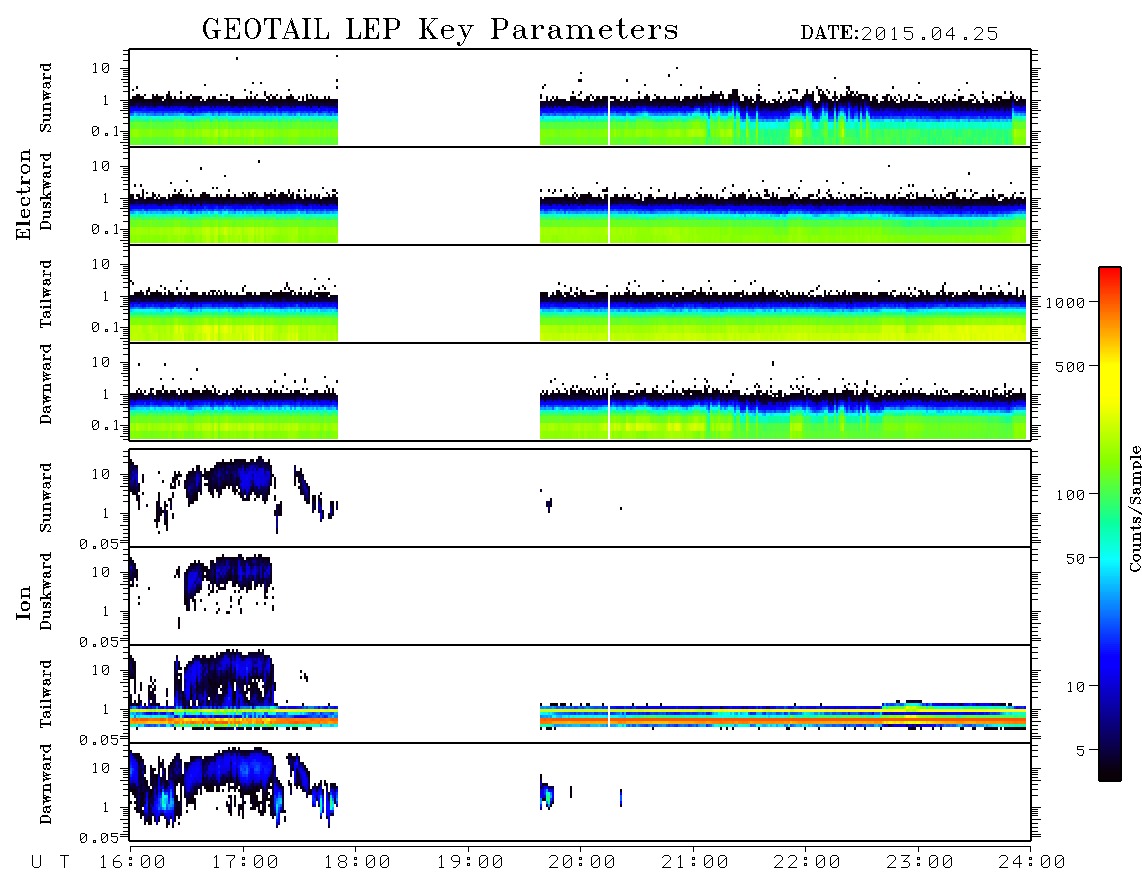Image resolution: width=1142 pixels, height=880 pixels.
Task: Click the "23:00" time tick label
Action: 920,862
